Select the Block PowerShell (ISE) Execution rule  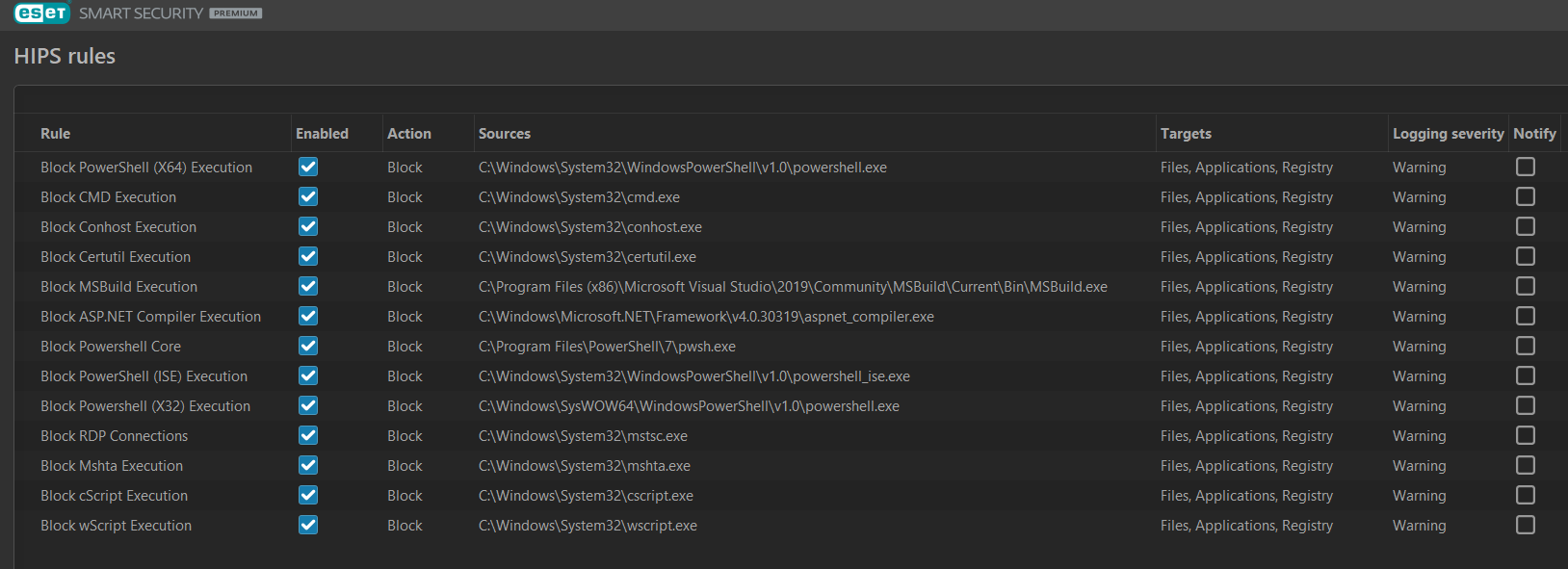144,376
